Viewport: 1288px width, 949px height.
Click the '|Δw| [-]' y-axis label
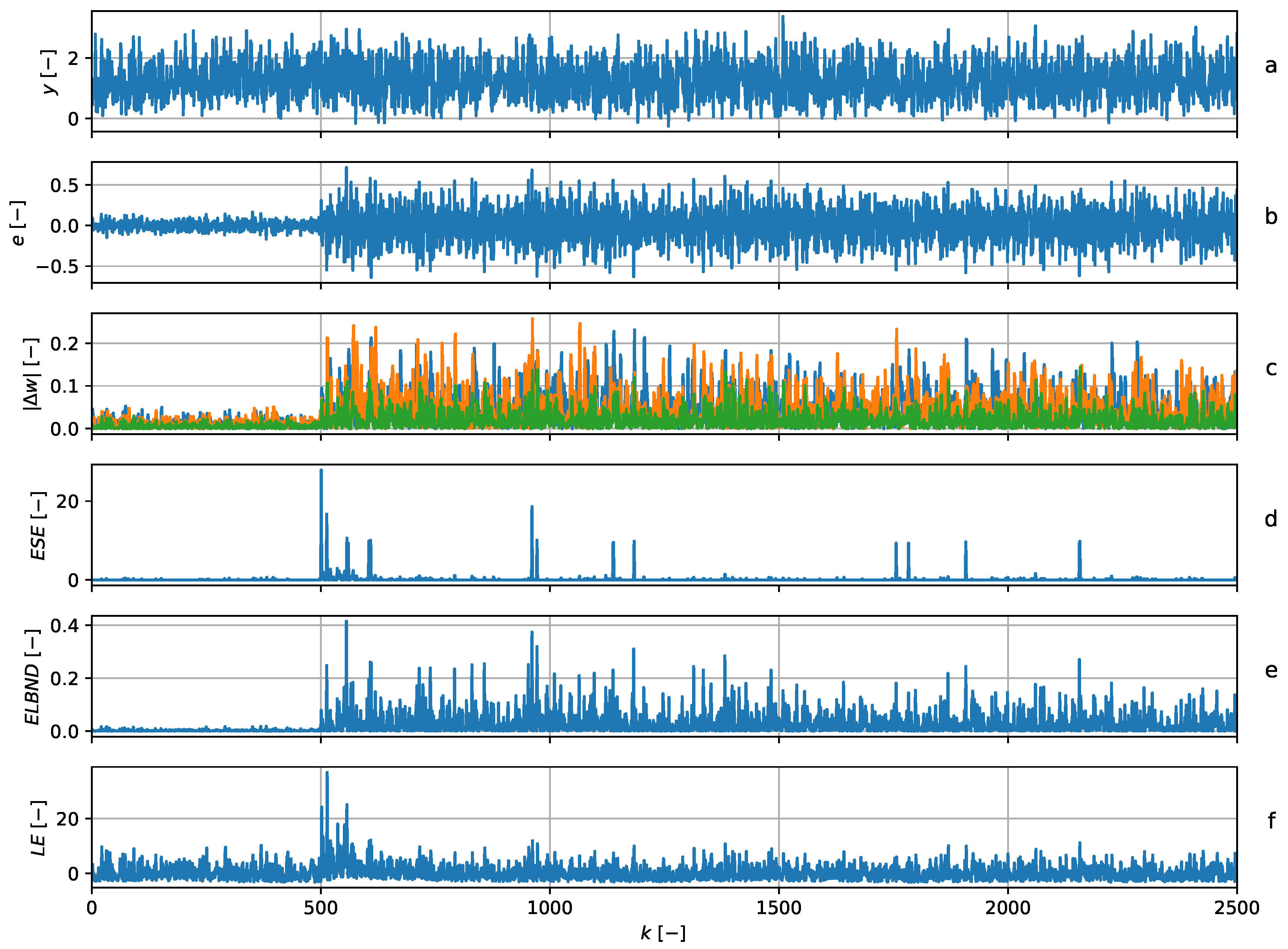(x=32, y=374)
